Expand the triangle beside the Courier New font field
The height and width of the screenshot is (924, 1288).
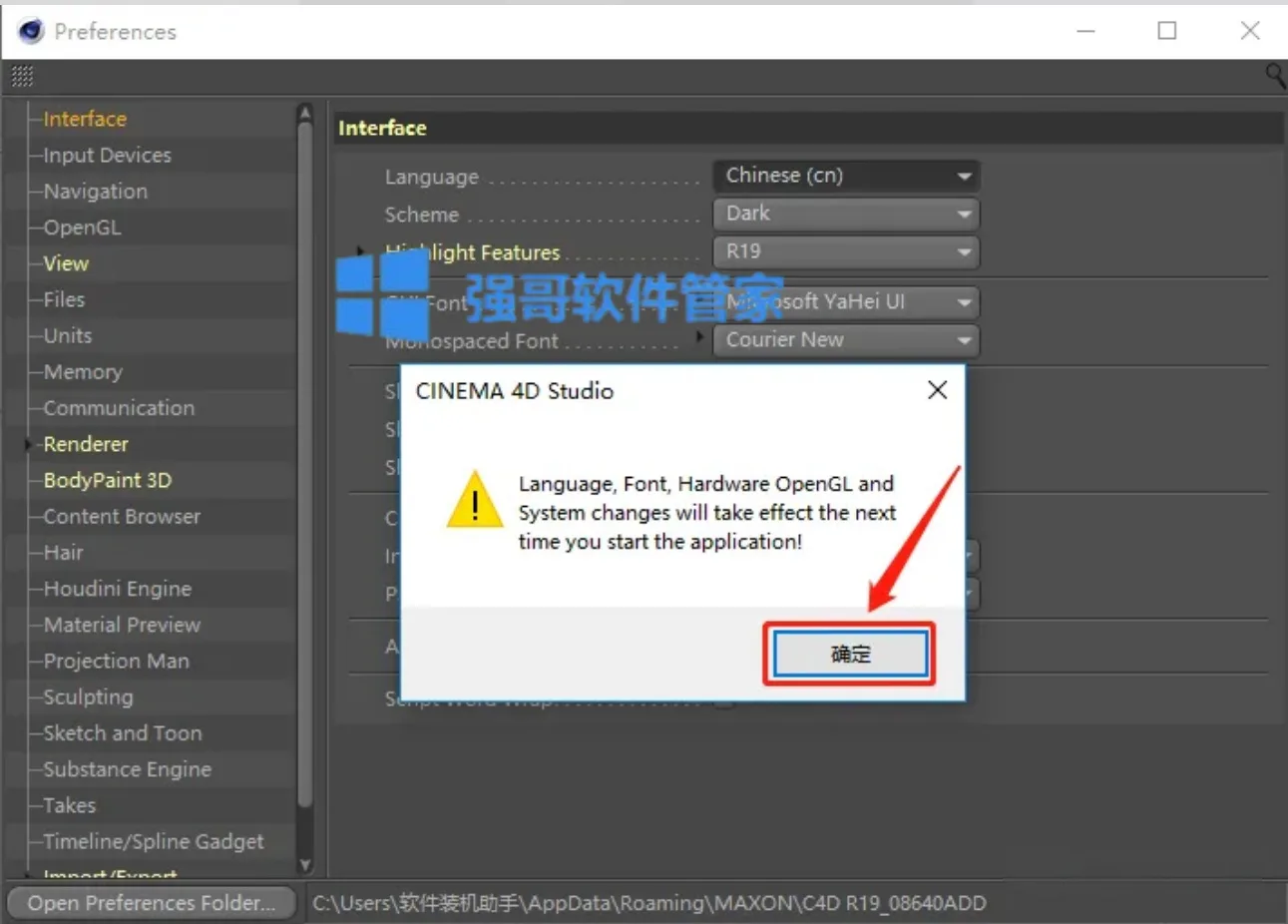pos(700,337)
